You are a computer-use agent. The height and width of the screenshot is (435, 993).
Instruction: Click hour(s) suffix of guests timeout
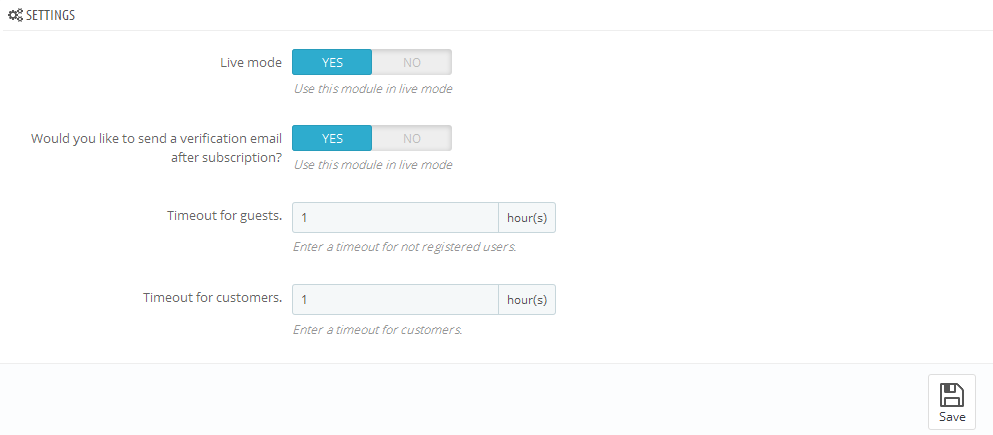point(527,217)
